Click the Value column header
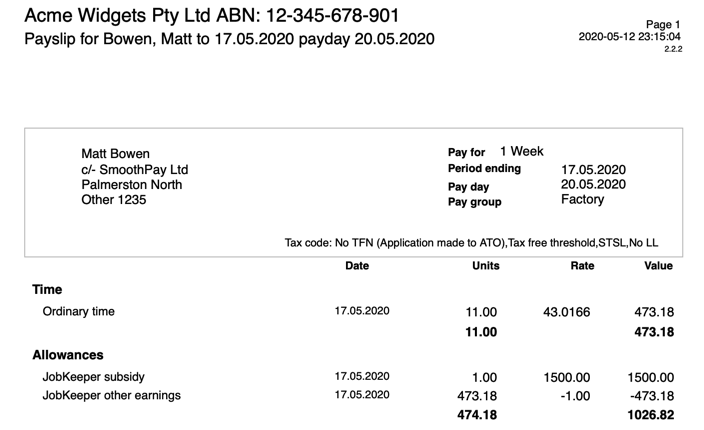The height and width of the screenshot is (430, 704). (x=659, y=266)
